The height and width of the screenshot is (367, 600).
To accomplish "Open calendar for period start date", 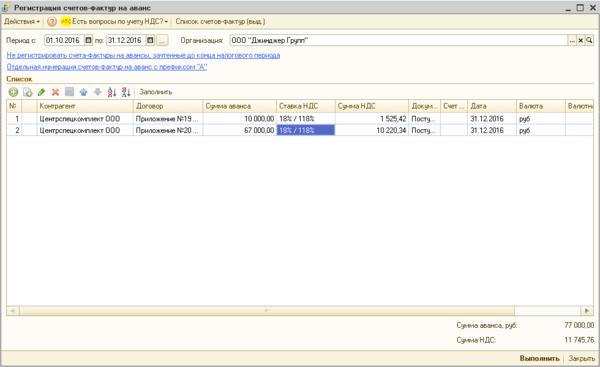I will click(x=88, y=40).
